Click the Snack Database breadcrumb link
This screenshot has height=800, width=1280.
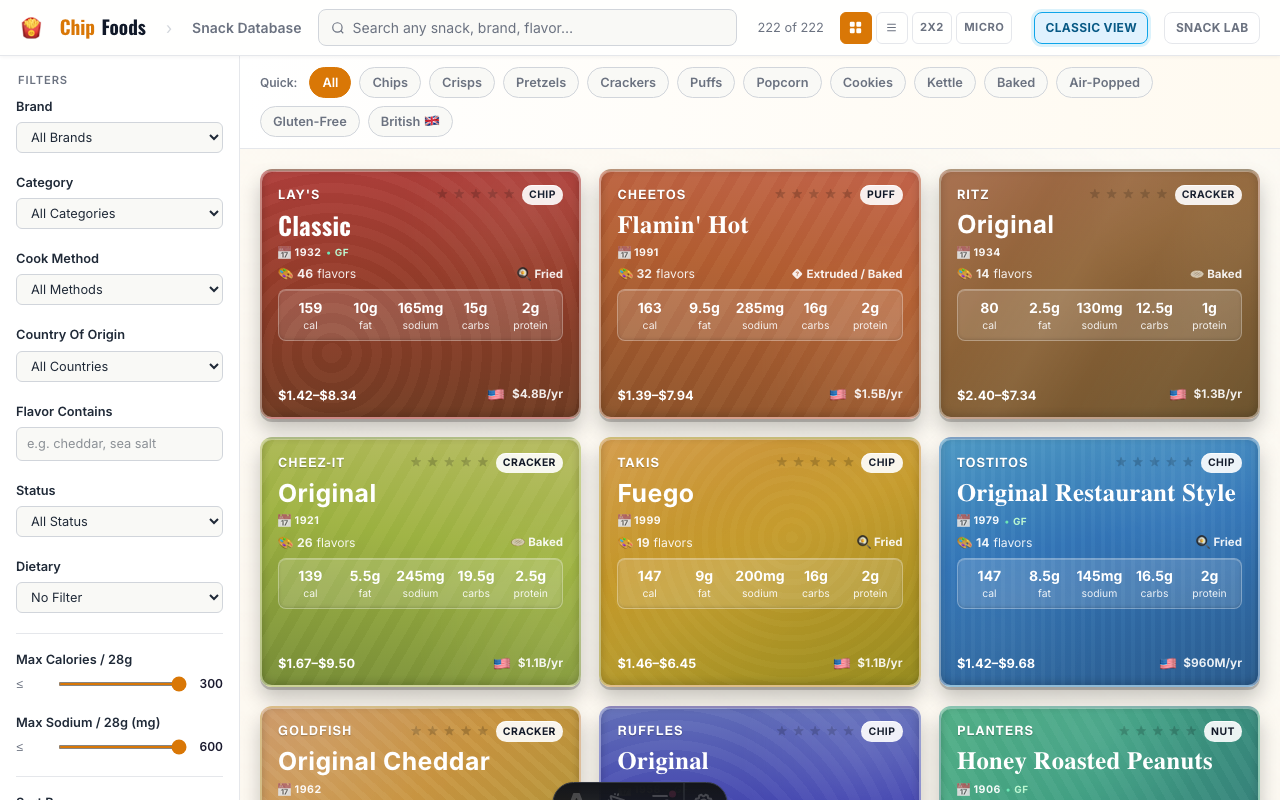click(246, 28)
